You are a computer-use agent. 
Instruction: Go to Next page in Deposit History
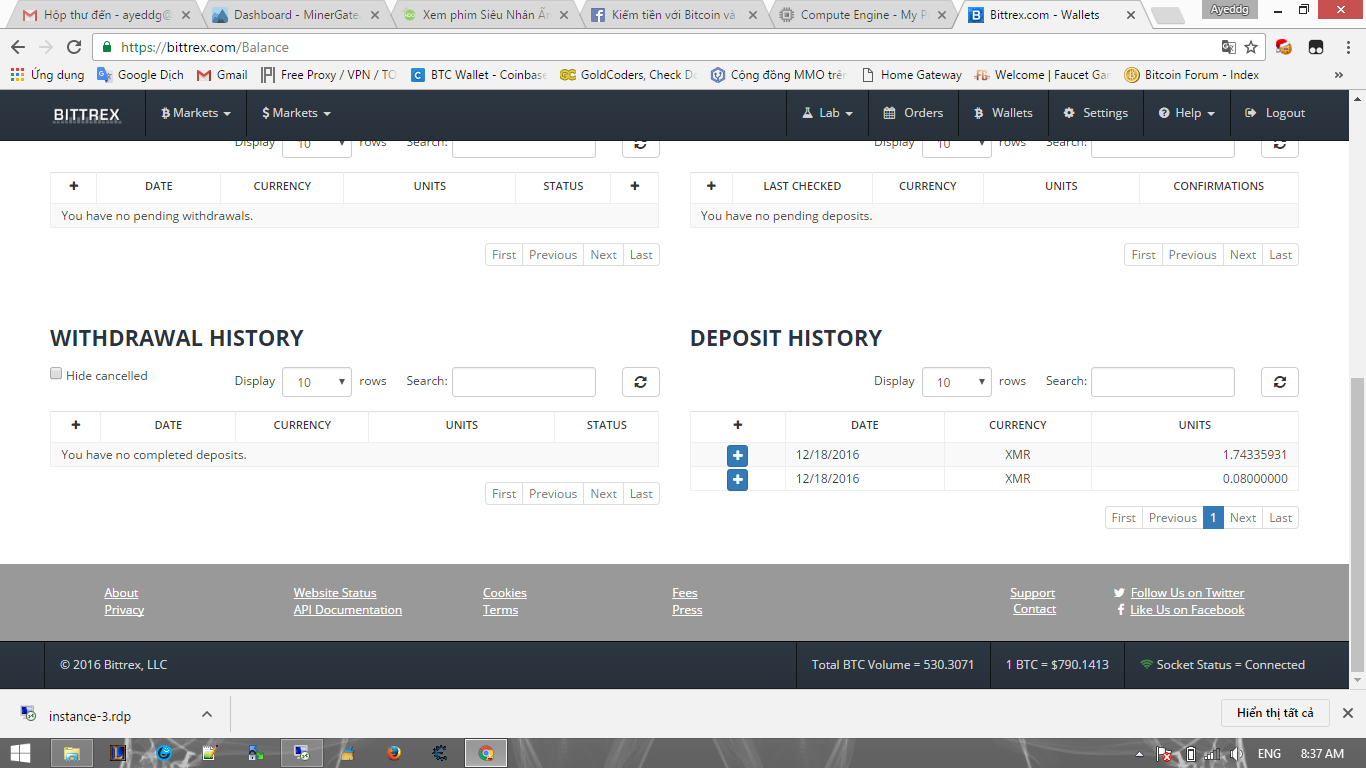click(x=1243, y=518)
